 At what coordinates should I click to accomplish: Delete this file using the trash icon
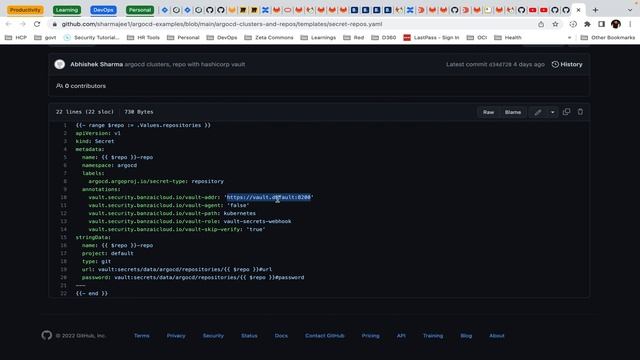click(x=580, y=111)
